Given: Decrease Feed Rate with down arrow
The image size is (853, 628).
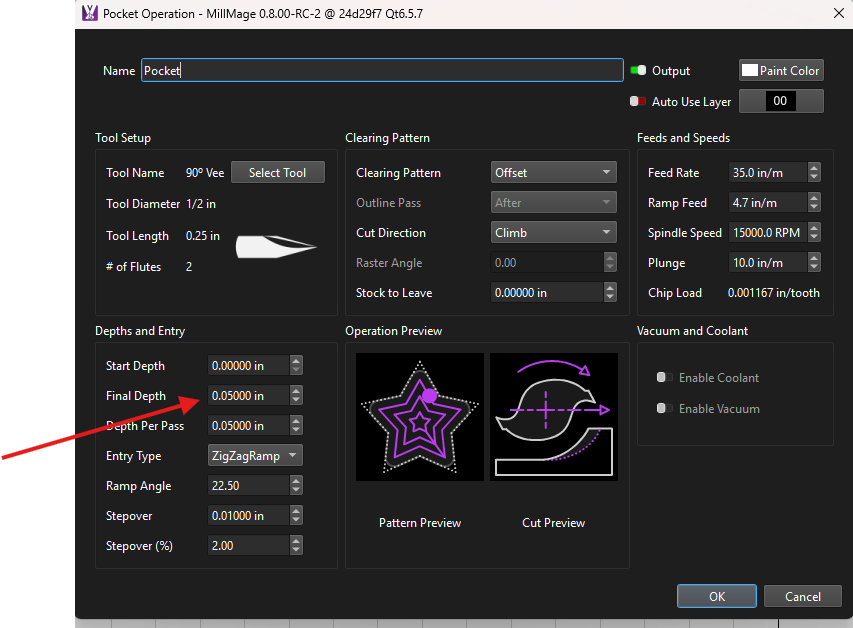Looking at the screenshot, I should tap(814, 177).
